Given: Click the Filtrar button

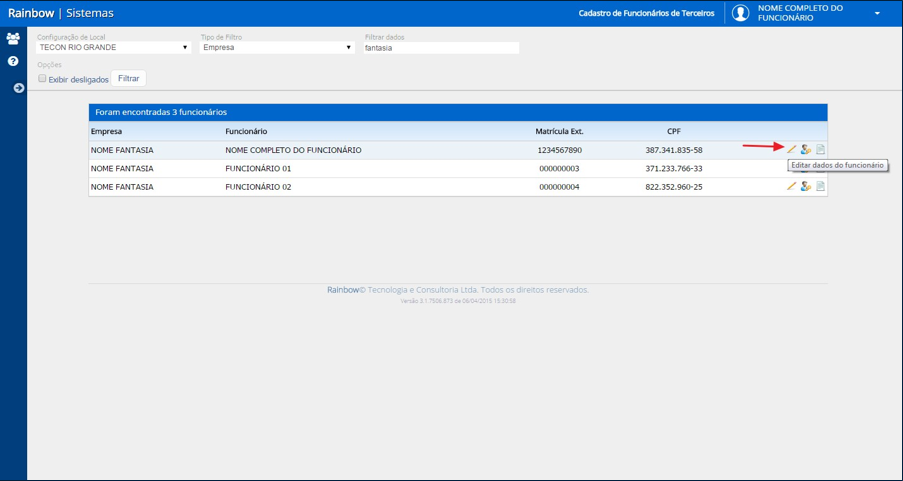Looking at the screenshot, I should tap(128, 78).
